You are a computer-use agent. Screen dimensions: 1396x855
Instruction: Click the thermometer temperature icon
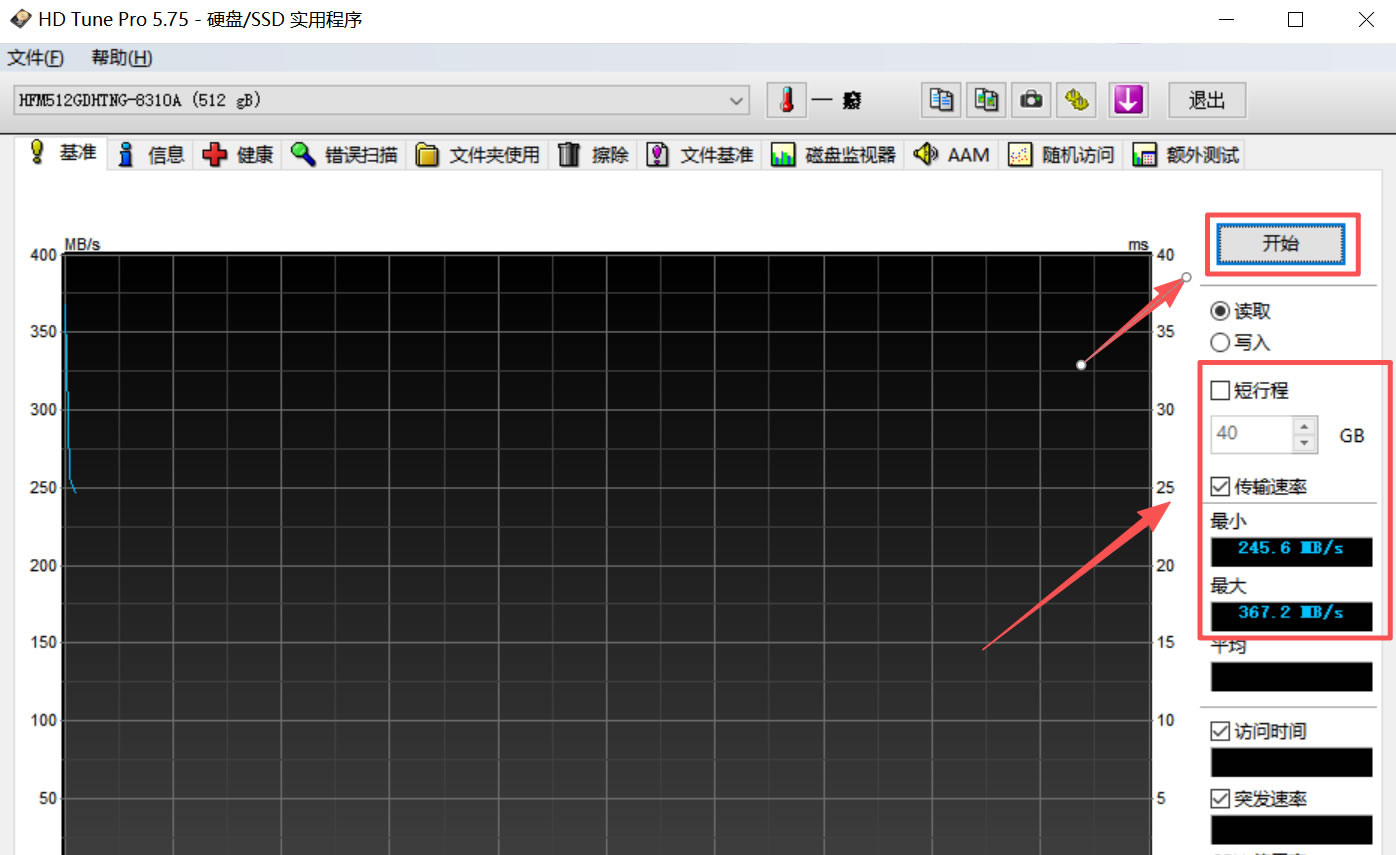pos(787,100)
